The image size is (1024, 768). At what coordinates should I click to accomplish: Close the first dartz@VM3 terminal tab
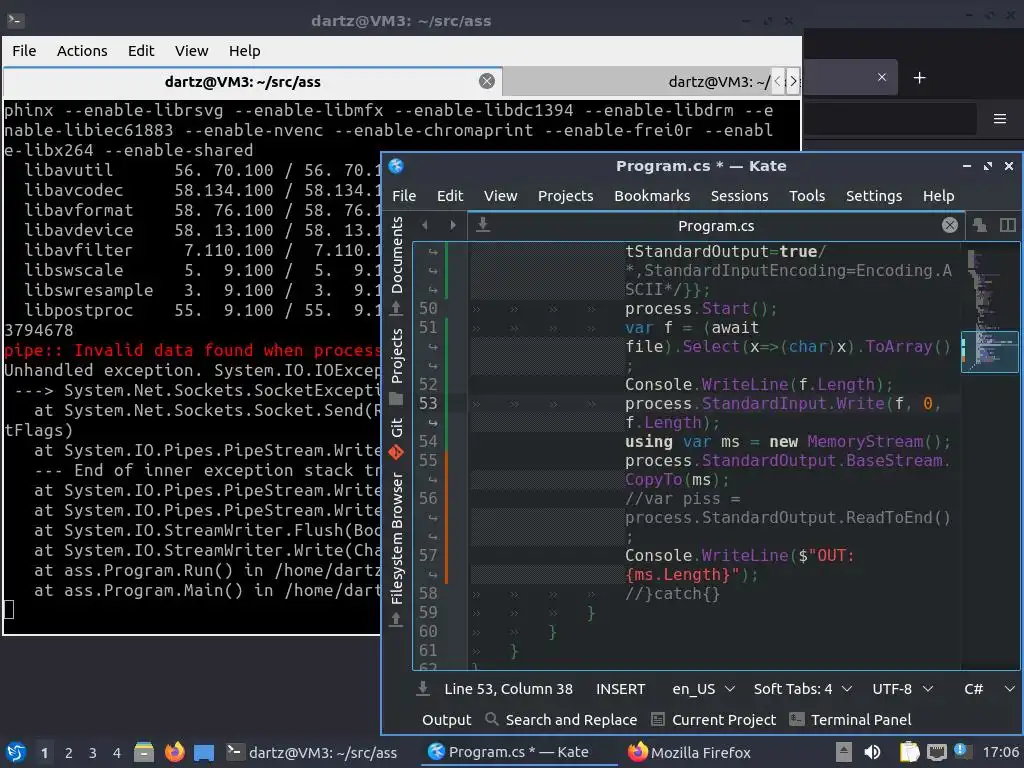[487, 81]
